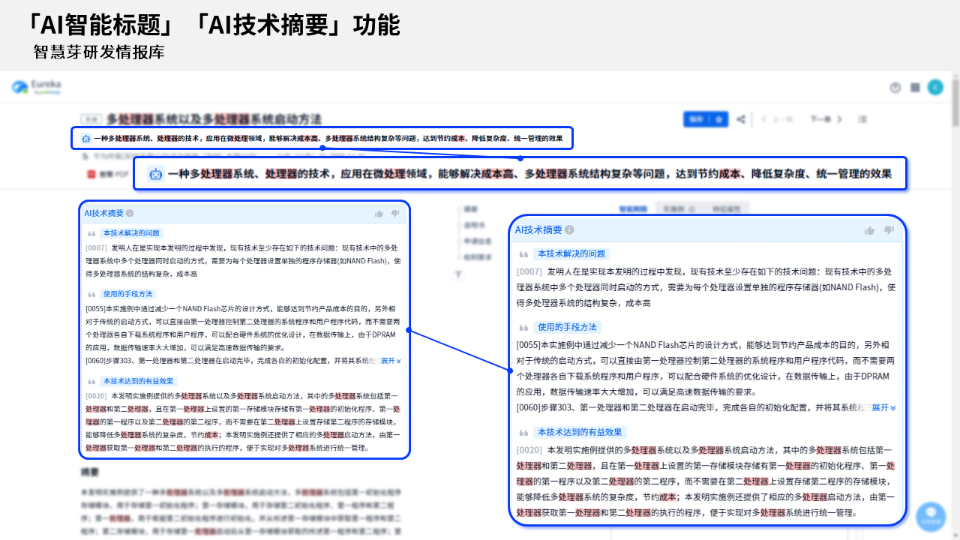Viewport: 960px width, 540px height.
Task: Click paragraph reference [0020] in the enlarged panel
Action: (x=529, y=450)
